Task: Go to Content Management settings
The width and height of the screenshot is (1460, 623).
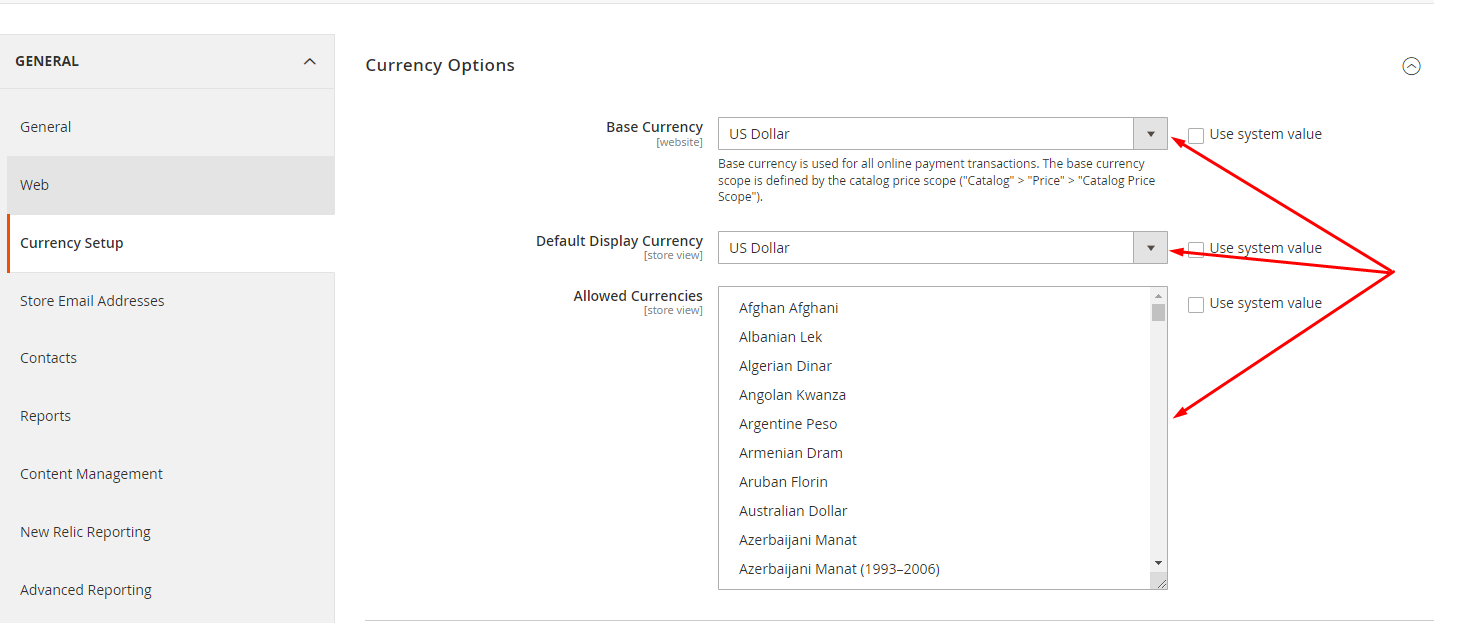Action: [91, 473]
